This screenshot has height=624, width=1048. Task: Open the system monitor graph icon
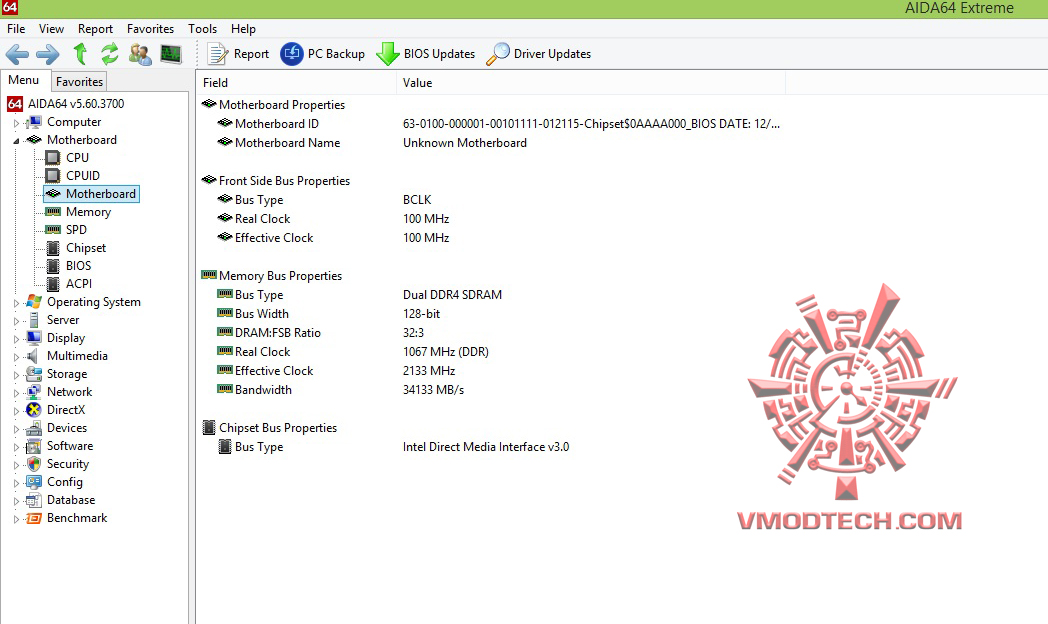(x=171, y=53)
